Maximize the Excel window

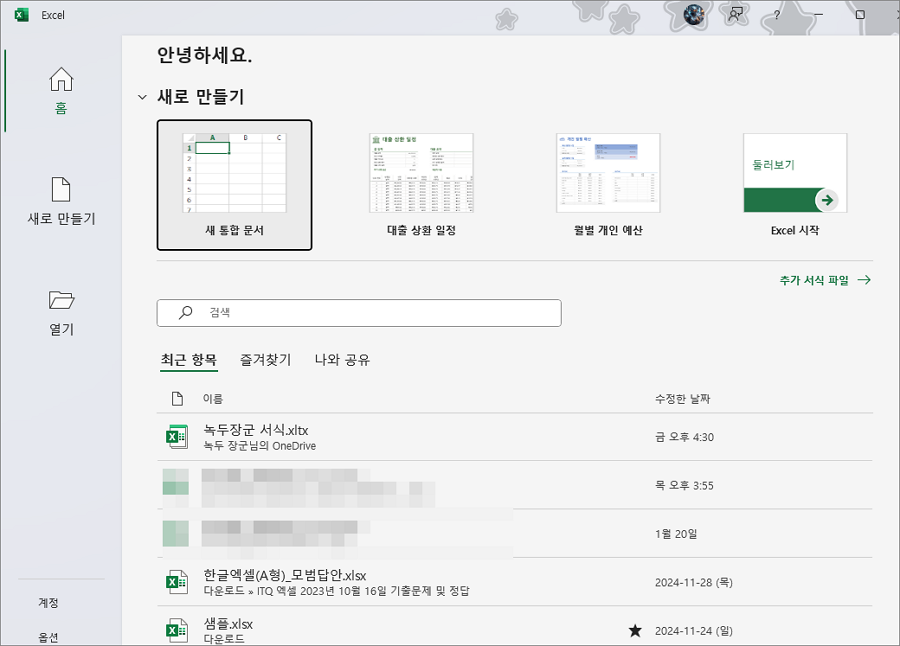point(860,15)
